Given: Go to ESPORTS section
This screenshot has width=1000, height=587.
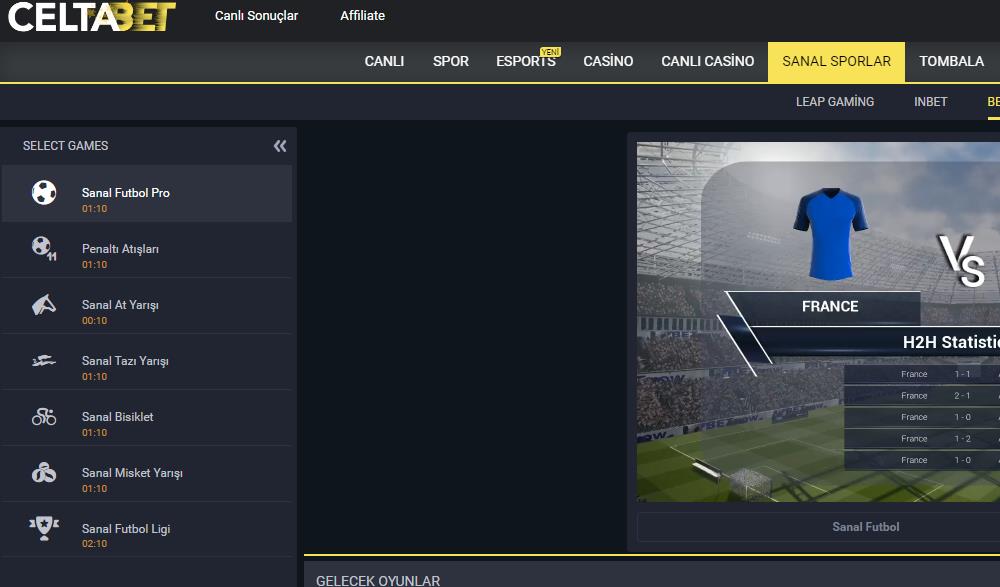Looking at the screenshot, I should pyautogui.click(x=526, y=61).
